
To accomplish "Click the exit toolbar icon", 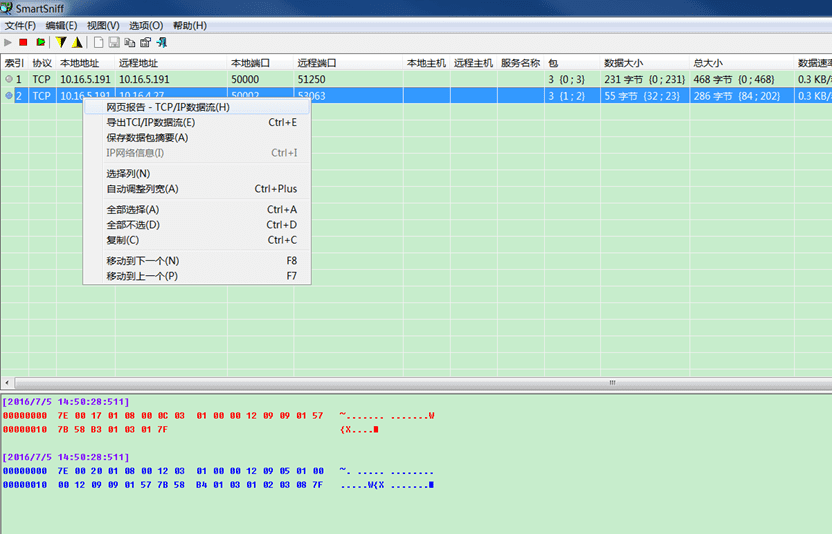I will tap(162, 42).
